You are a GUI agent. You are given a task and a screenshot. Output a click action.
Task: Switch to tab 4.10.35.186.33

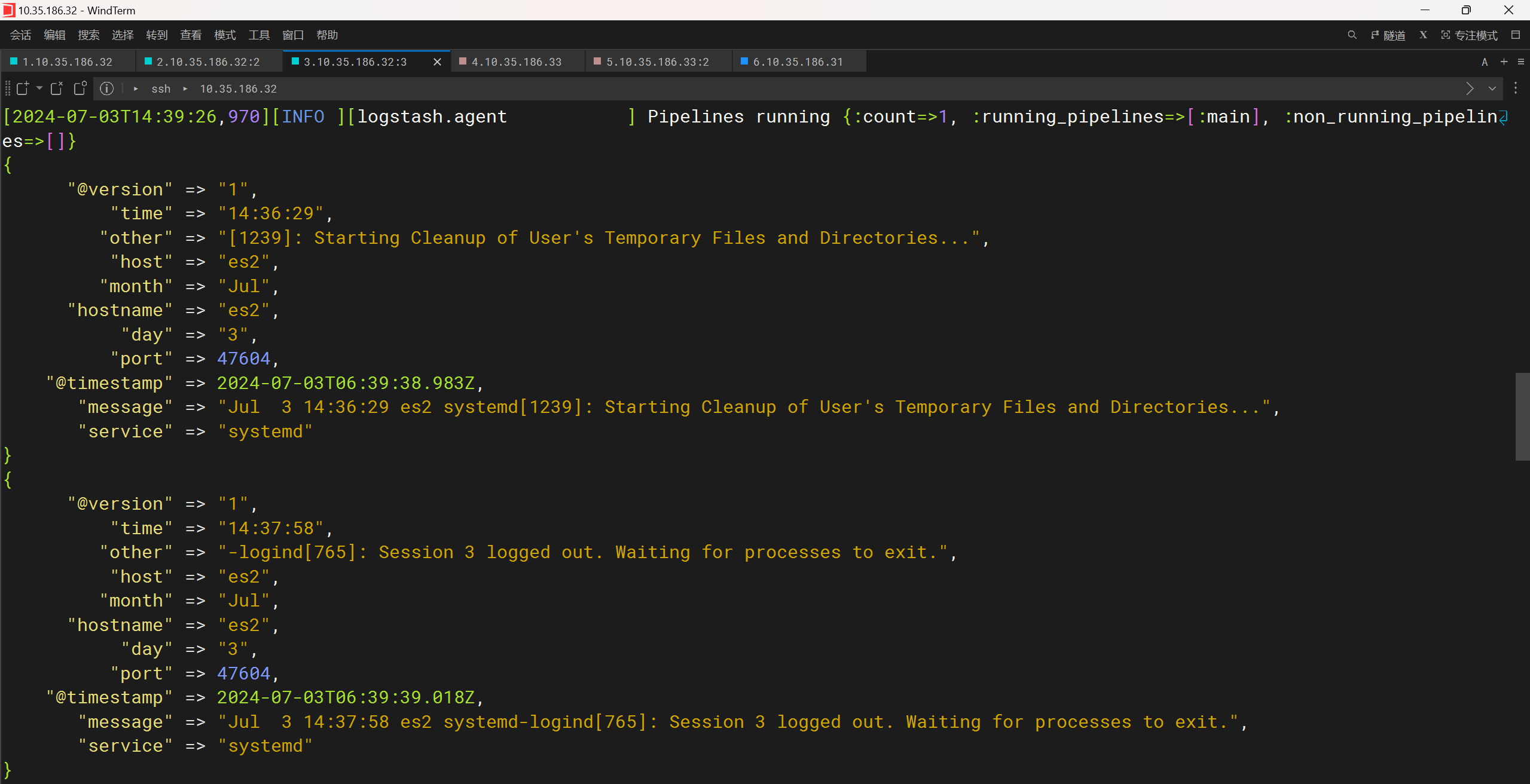pos(517,62)
